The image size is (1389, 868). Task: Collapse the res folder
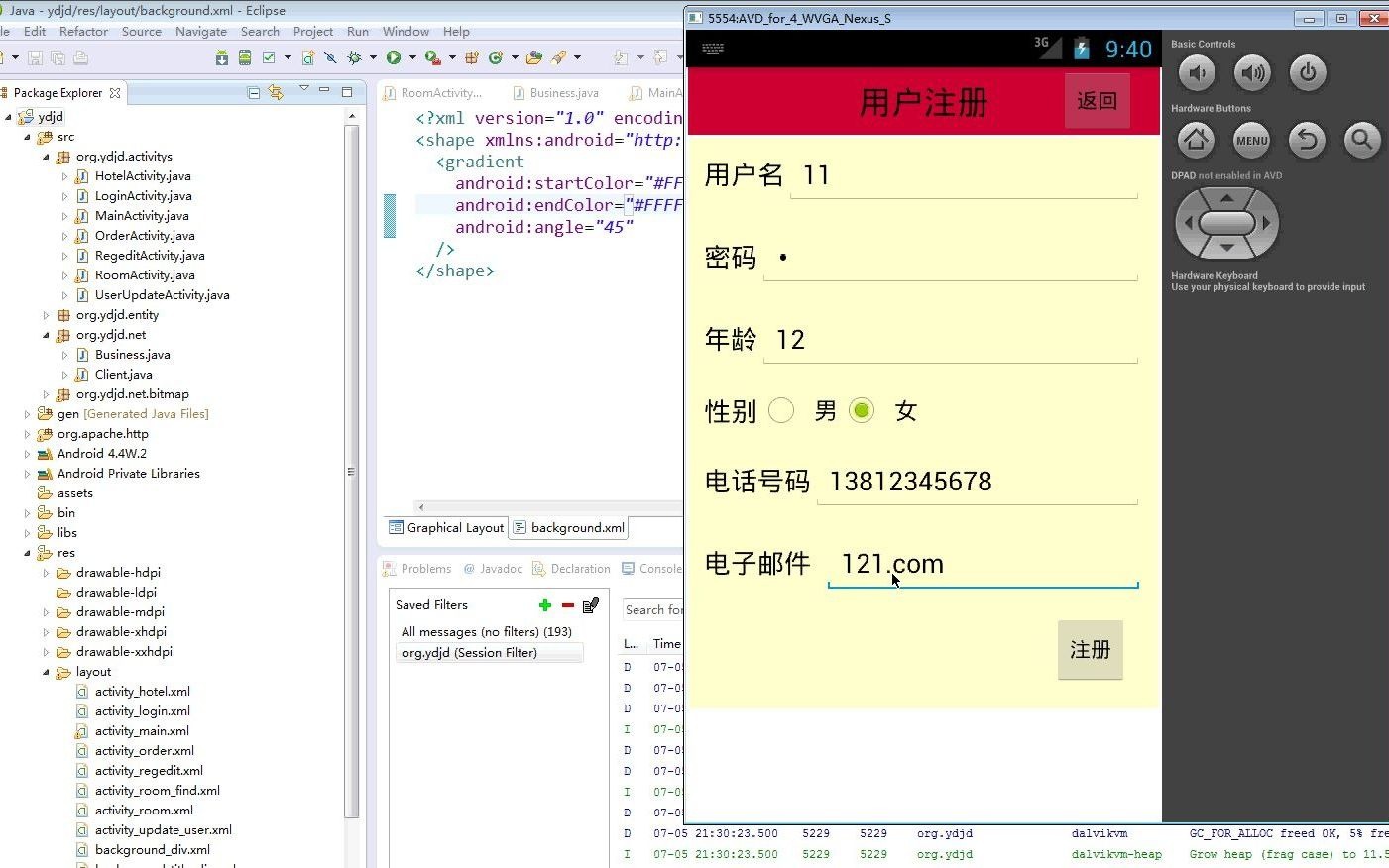pyautogui.click(x=28, y=552)
